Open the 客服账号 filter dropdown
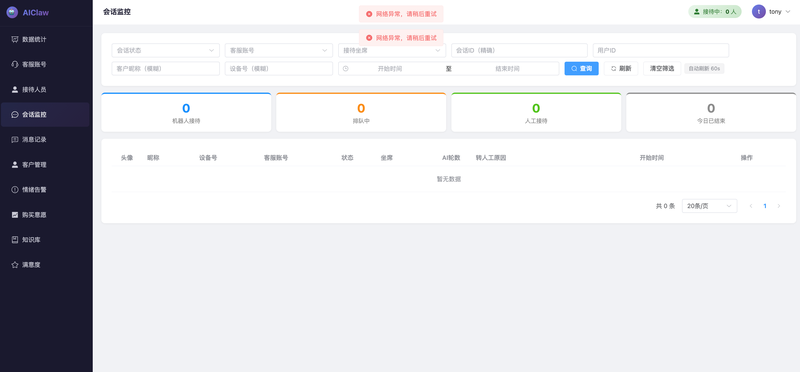 (x=279, y=51)
